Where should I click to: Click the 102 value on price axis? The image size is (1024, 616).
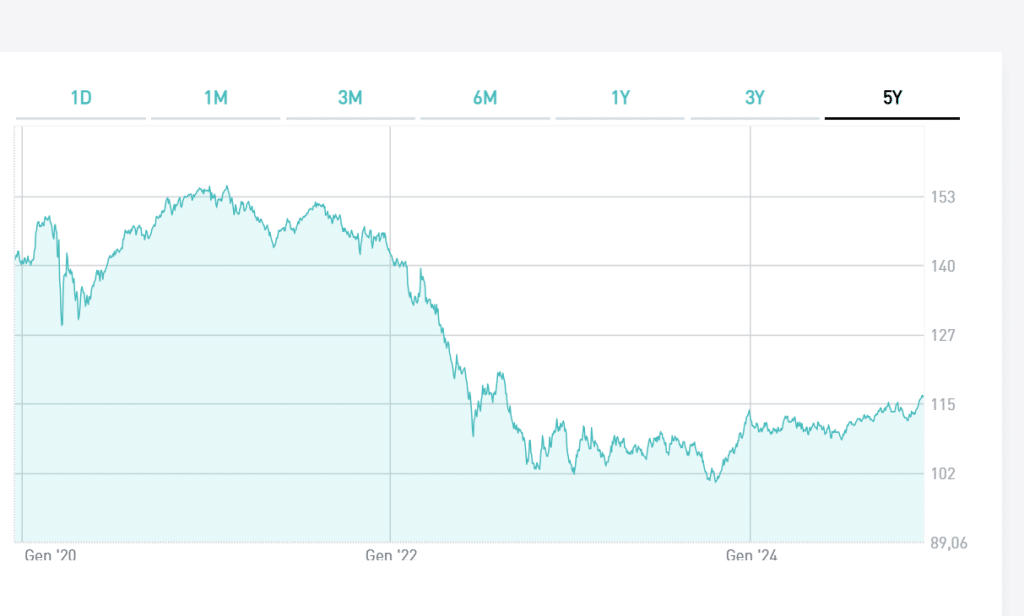tap(943, 473)
